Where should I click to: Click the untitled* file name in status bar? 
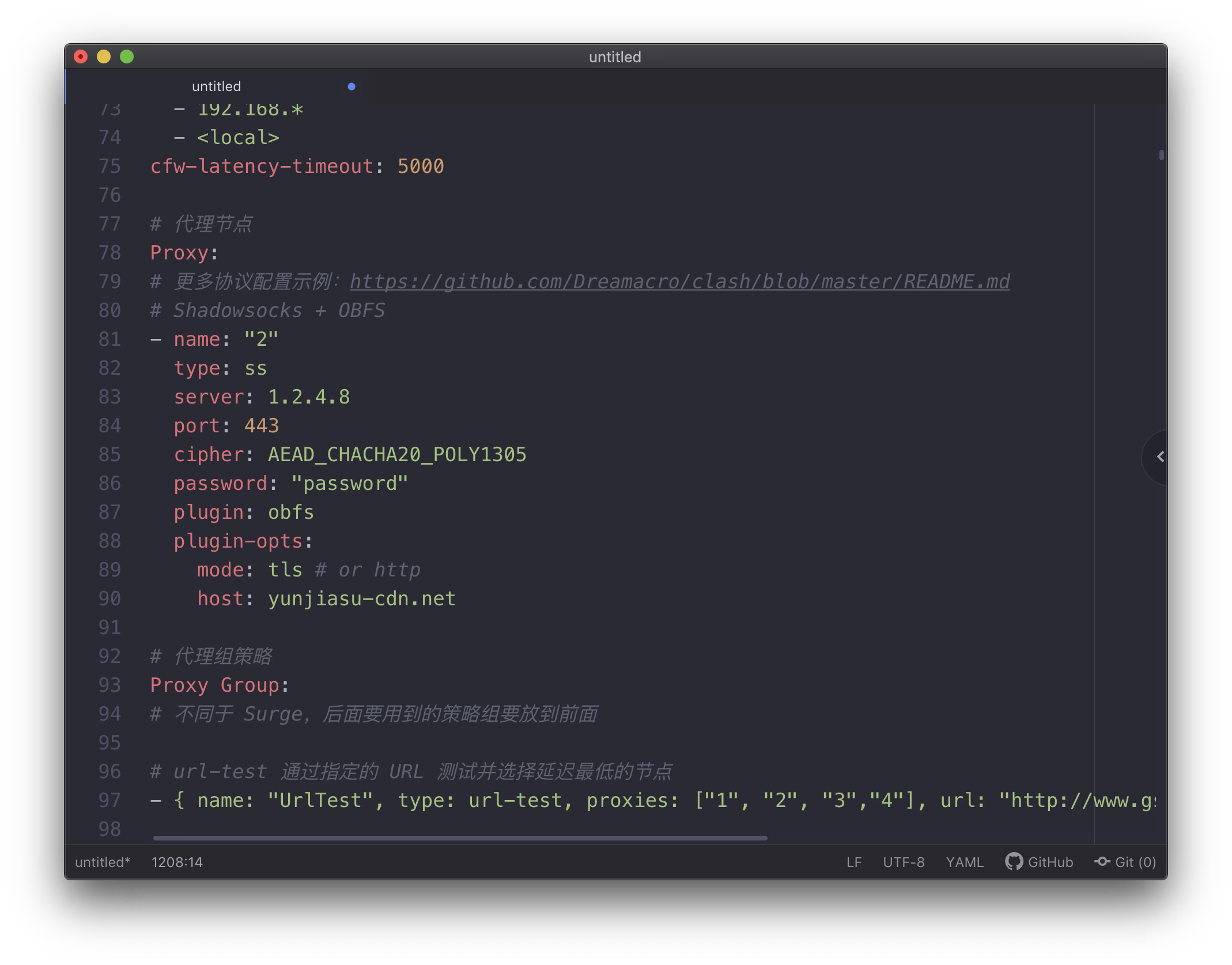(x=103, y=862)
